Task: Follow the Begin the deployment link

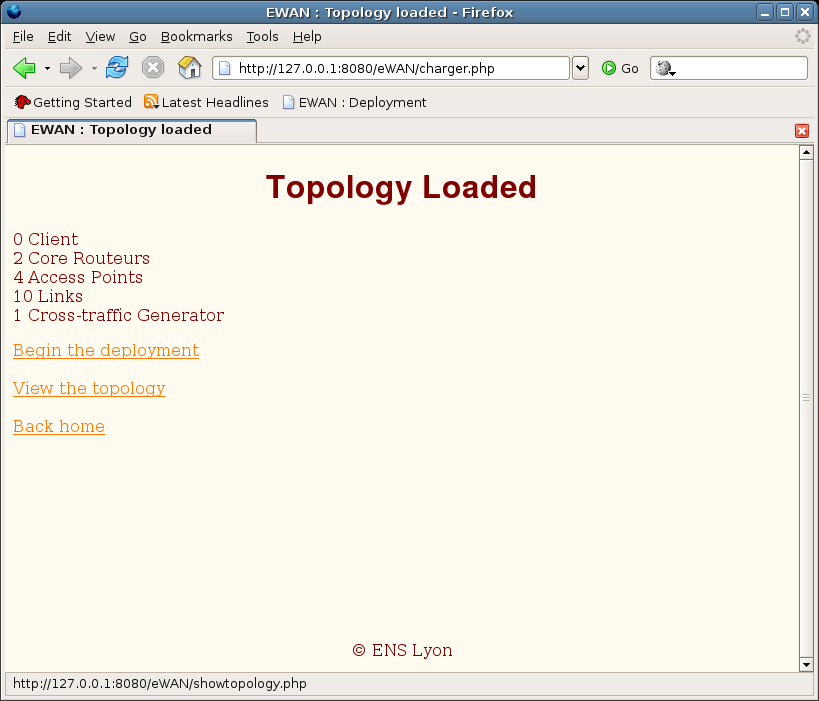Action: point(106,350)
